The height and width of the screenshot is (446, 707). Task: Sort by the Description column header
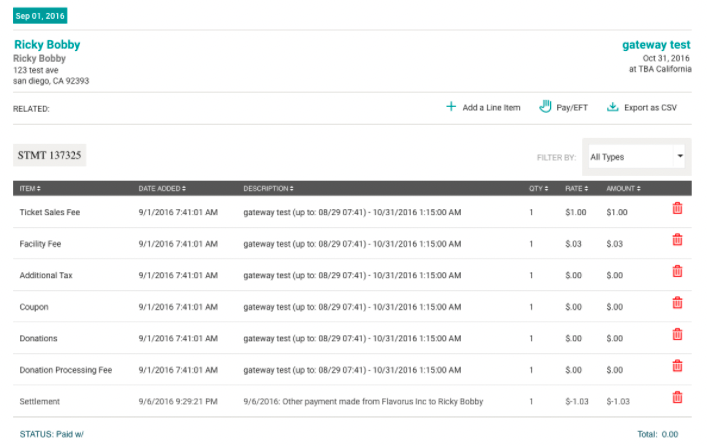coord(268,189)
